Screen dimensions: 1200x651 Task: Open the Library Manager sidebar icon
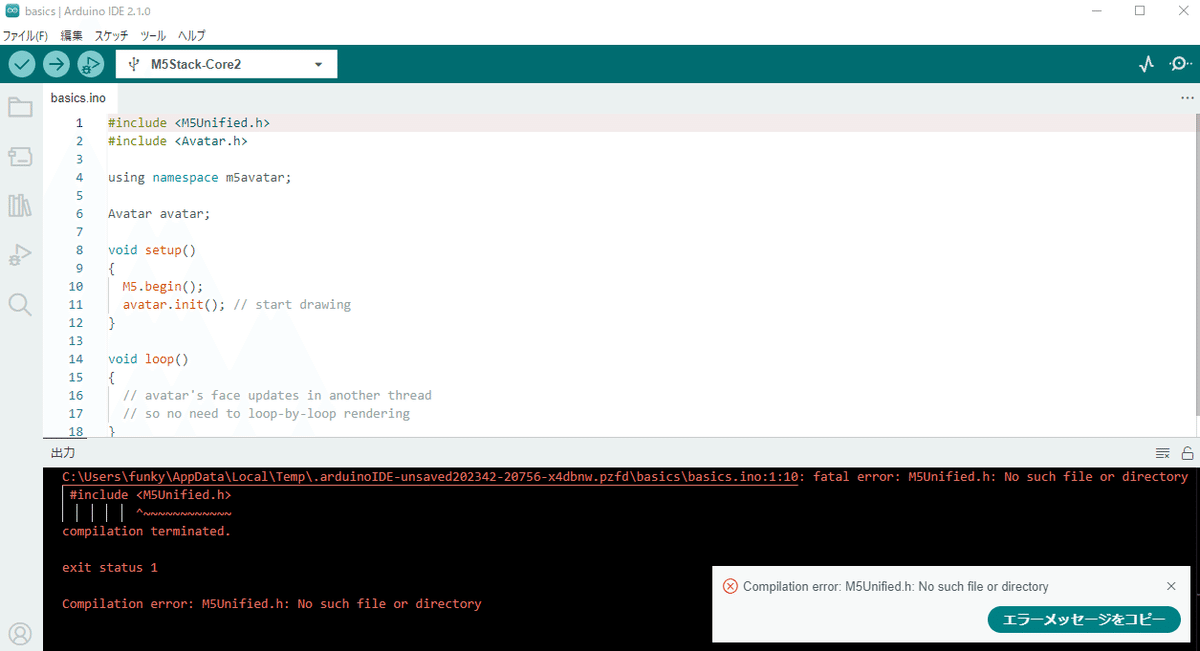click(20, 205)
